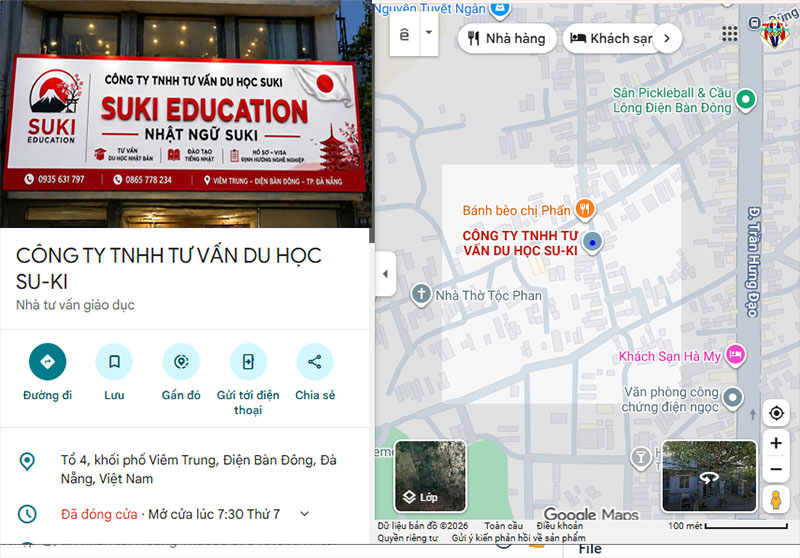Pick up Street View pegman
The width and height of the screenshot is (800, 558).
pyautogui.click(x=776, y=499)
